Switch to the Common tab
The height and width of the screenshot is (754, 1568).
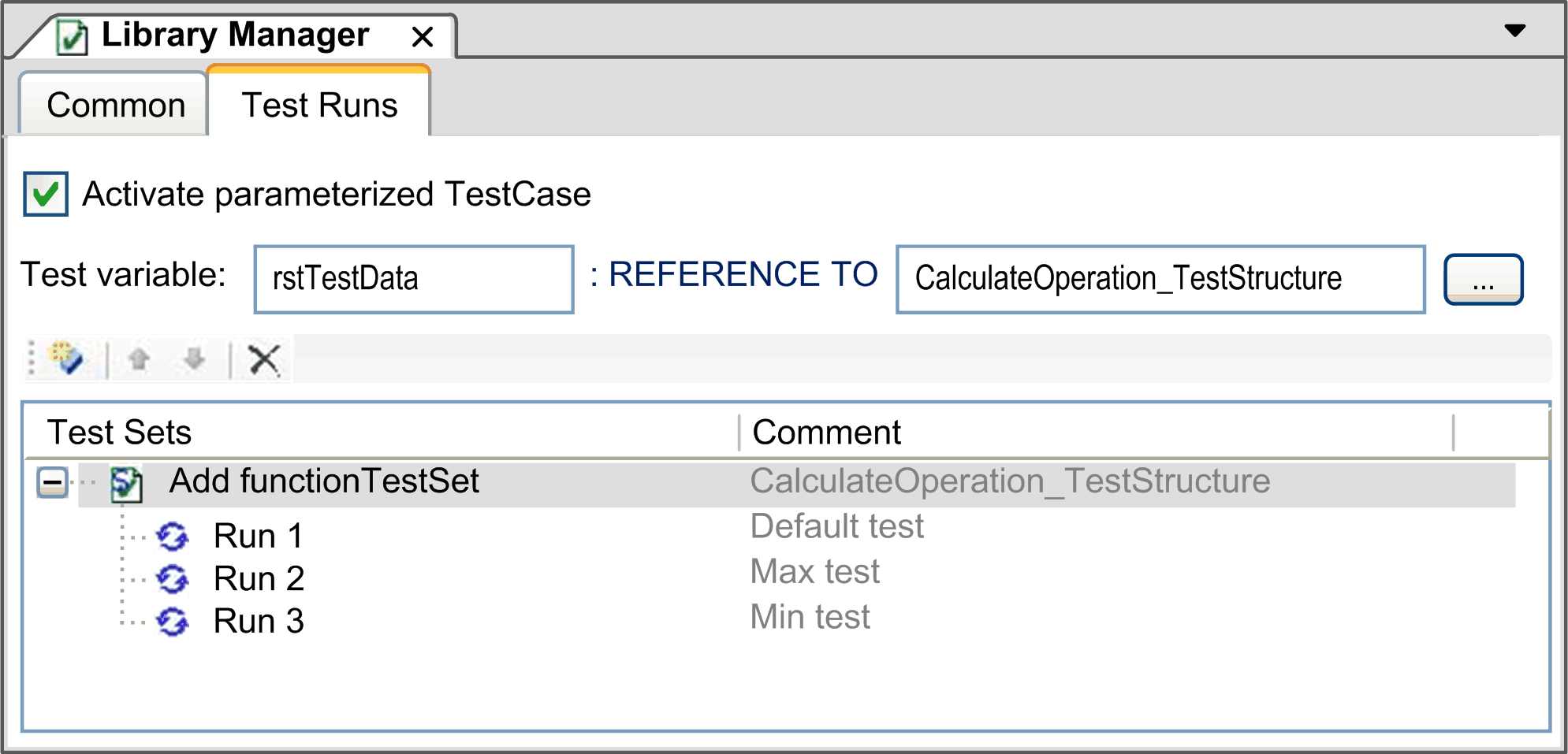click(114, 103)
